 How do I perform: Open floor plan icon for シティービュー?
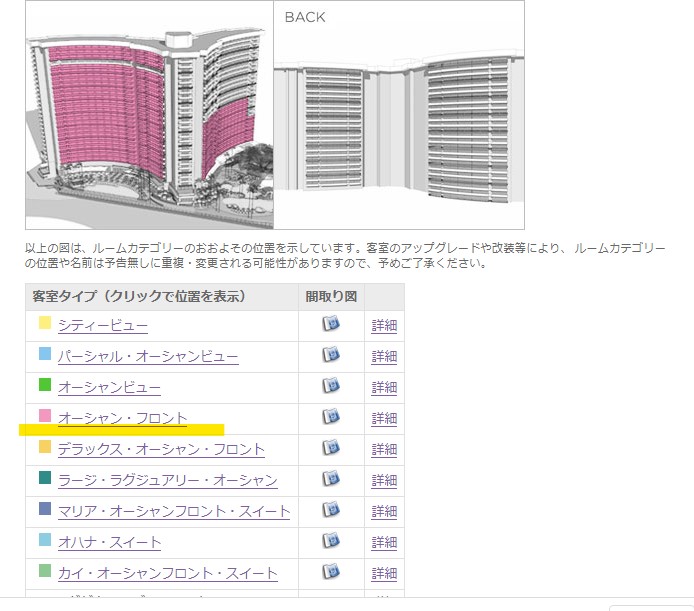[x=331, y=324]
